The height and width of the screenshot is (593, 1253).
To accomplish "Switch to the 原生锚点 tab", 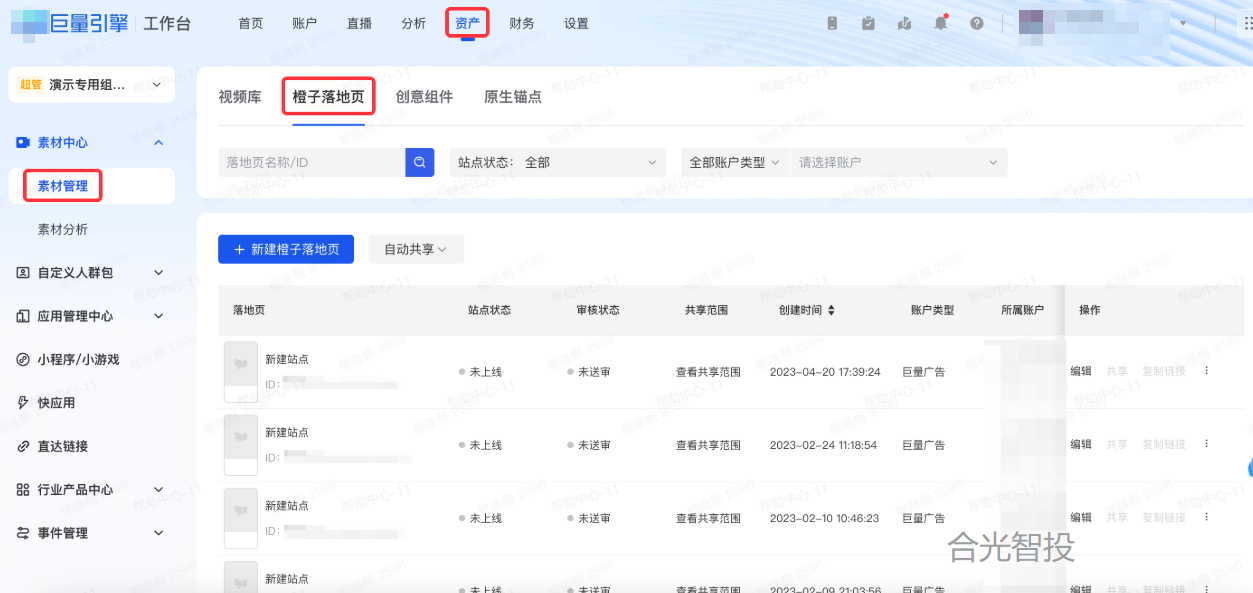I will 513,97.
